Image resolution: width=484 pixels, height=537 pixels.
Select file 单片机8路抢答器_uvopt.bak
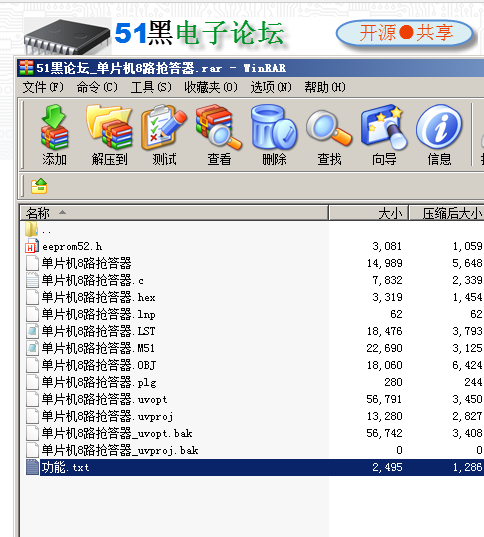coord(117,433)
